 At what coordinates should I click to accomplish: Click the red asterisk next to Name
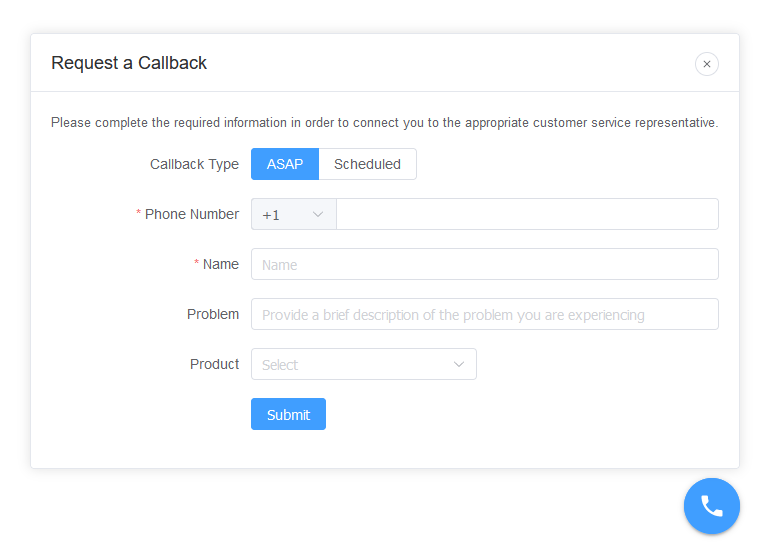[197, 264]
